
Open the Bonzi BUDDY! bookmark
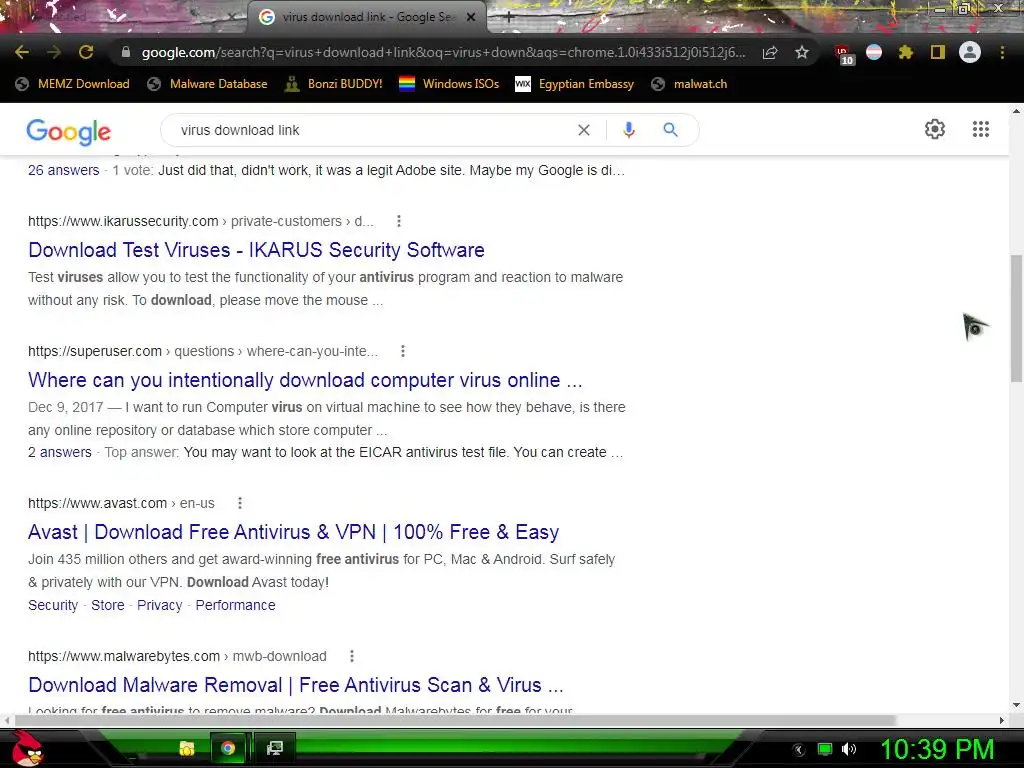click(334, 84)
